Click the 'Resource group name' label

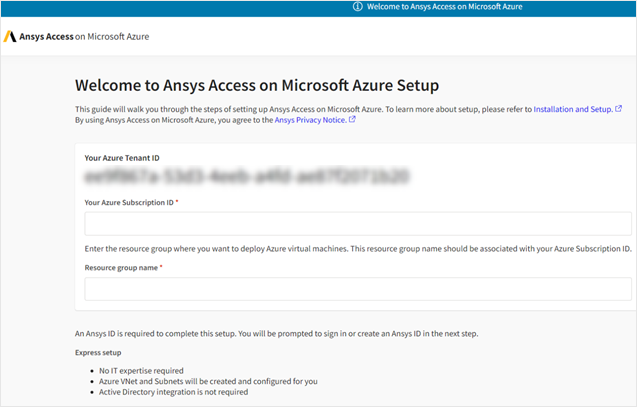122,268
